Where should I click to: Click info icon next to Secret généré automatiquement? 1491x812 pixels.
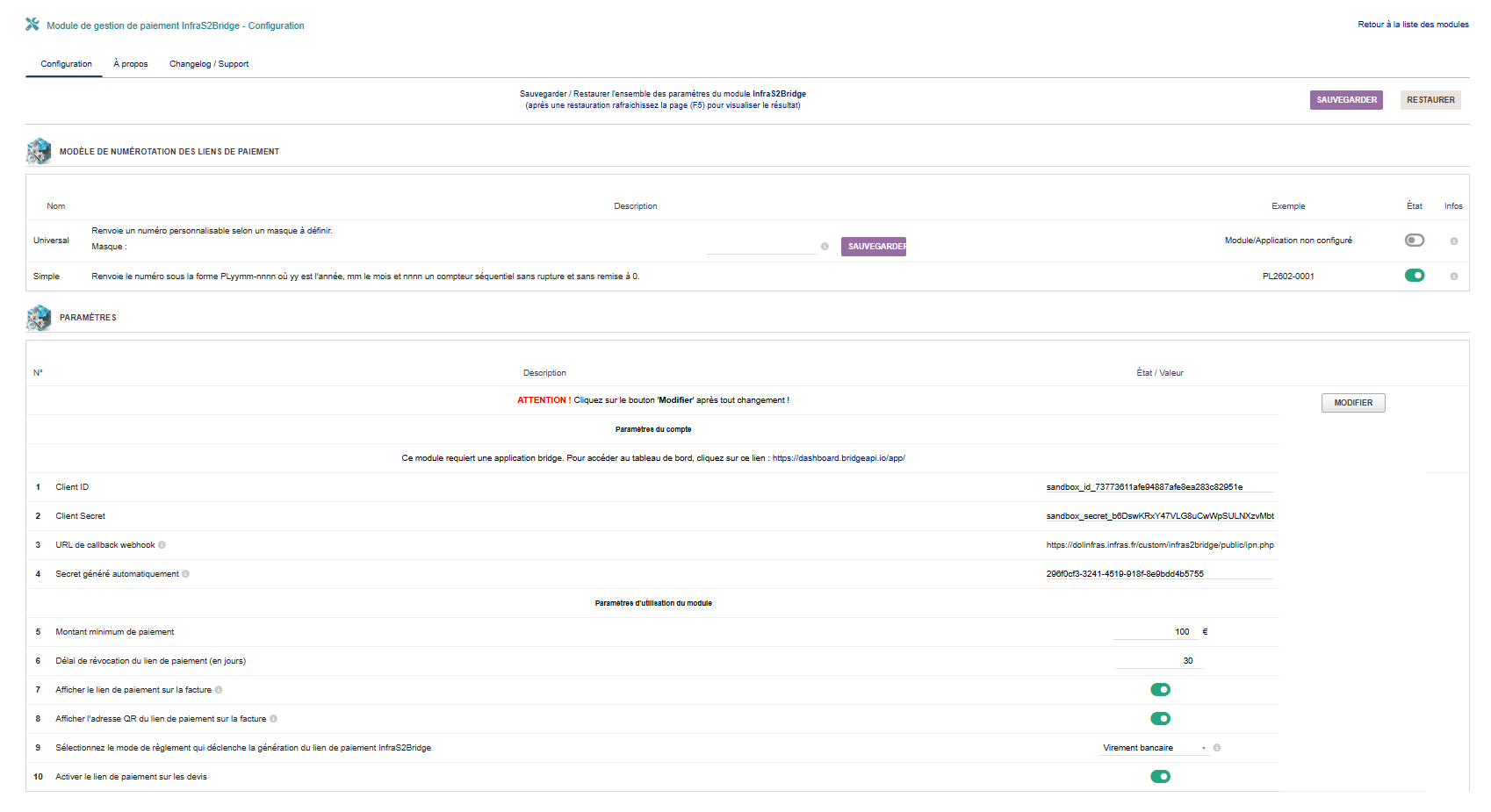185,574
